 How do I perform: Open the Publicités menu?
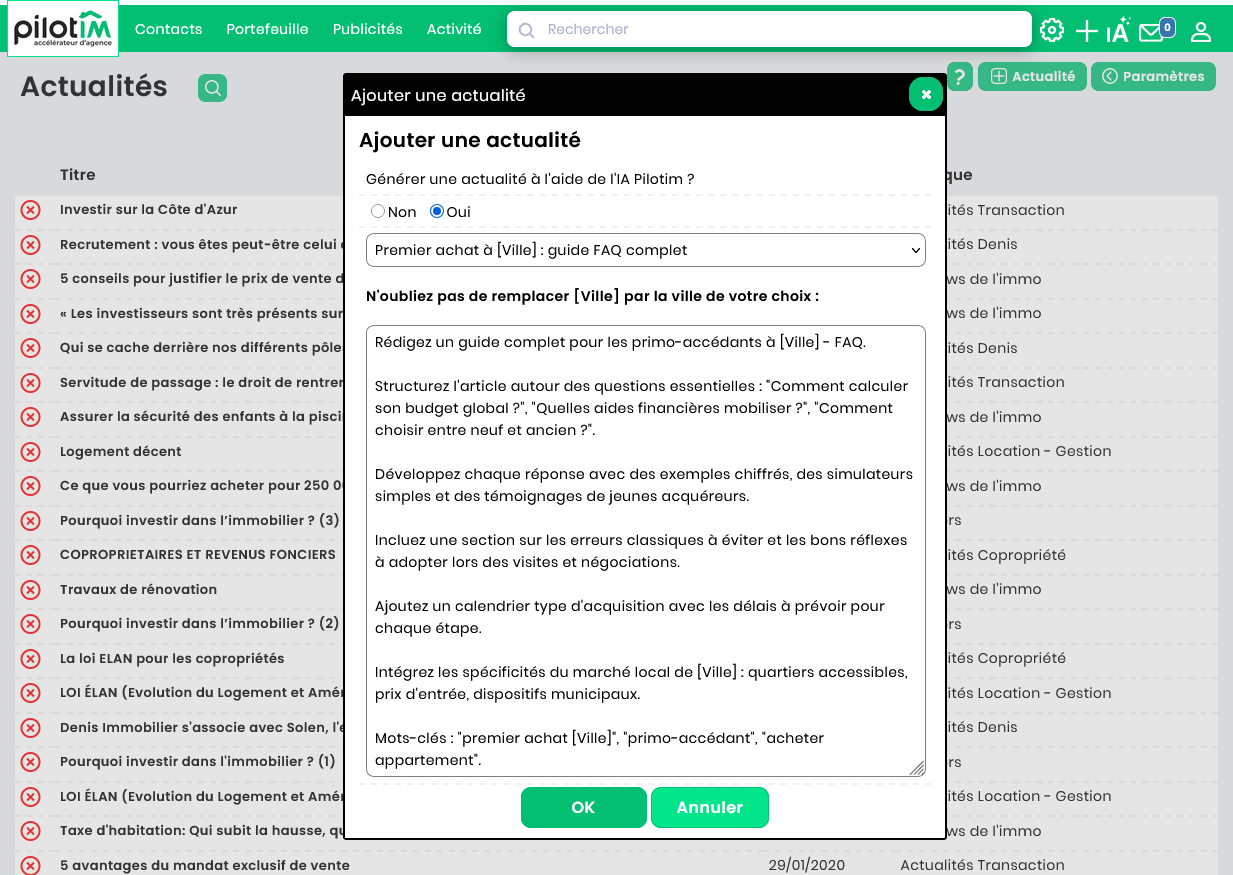pyautogui.click(x=367, y=29)
